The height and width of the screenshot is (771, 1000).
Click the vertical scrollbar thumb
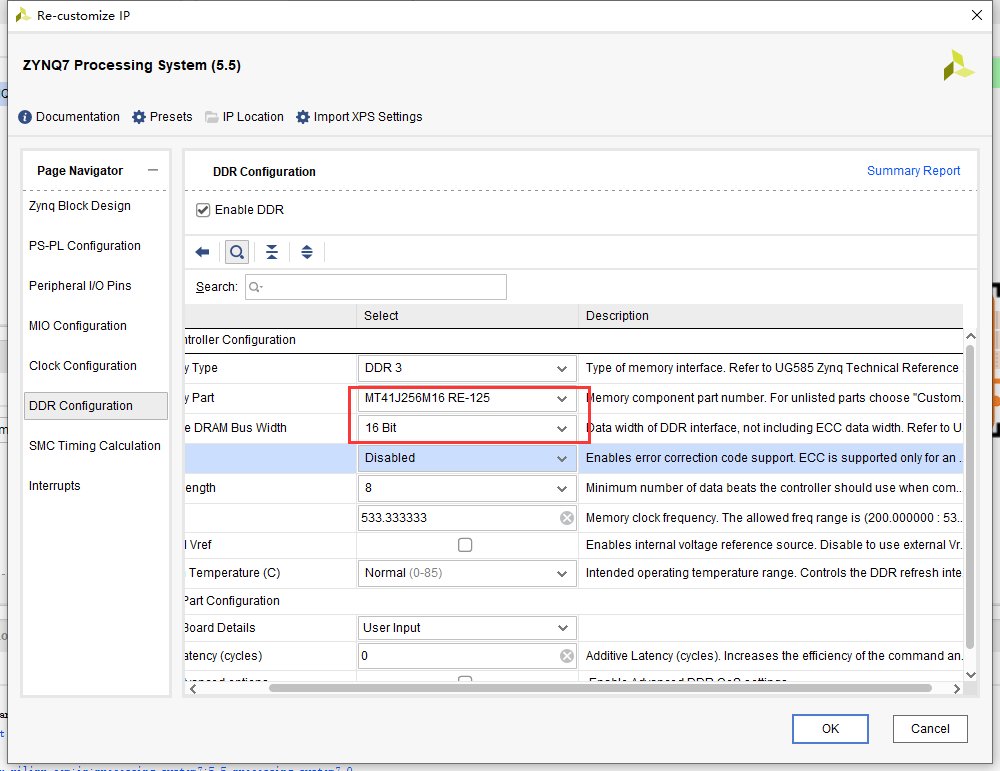pos(970,497)
